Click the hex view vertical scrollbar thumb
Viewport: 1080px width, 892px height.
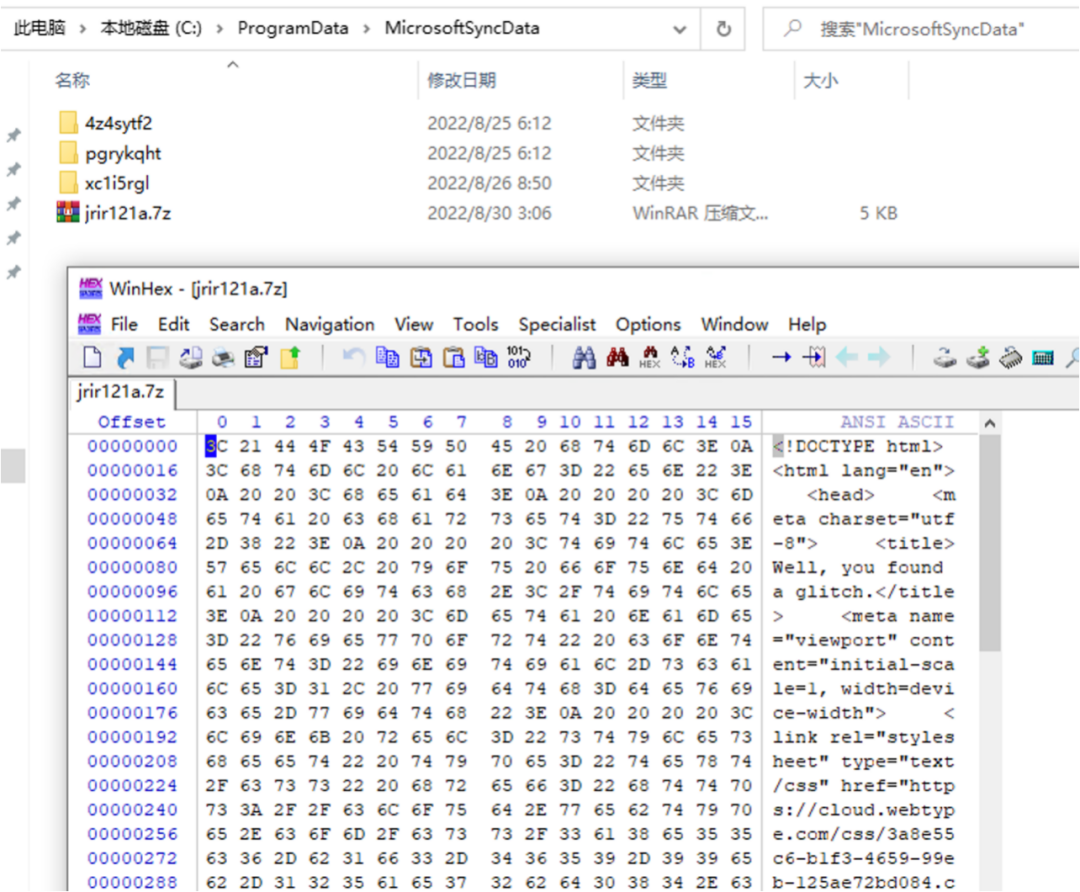(990, 543)
